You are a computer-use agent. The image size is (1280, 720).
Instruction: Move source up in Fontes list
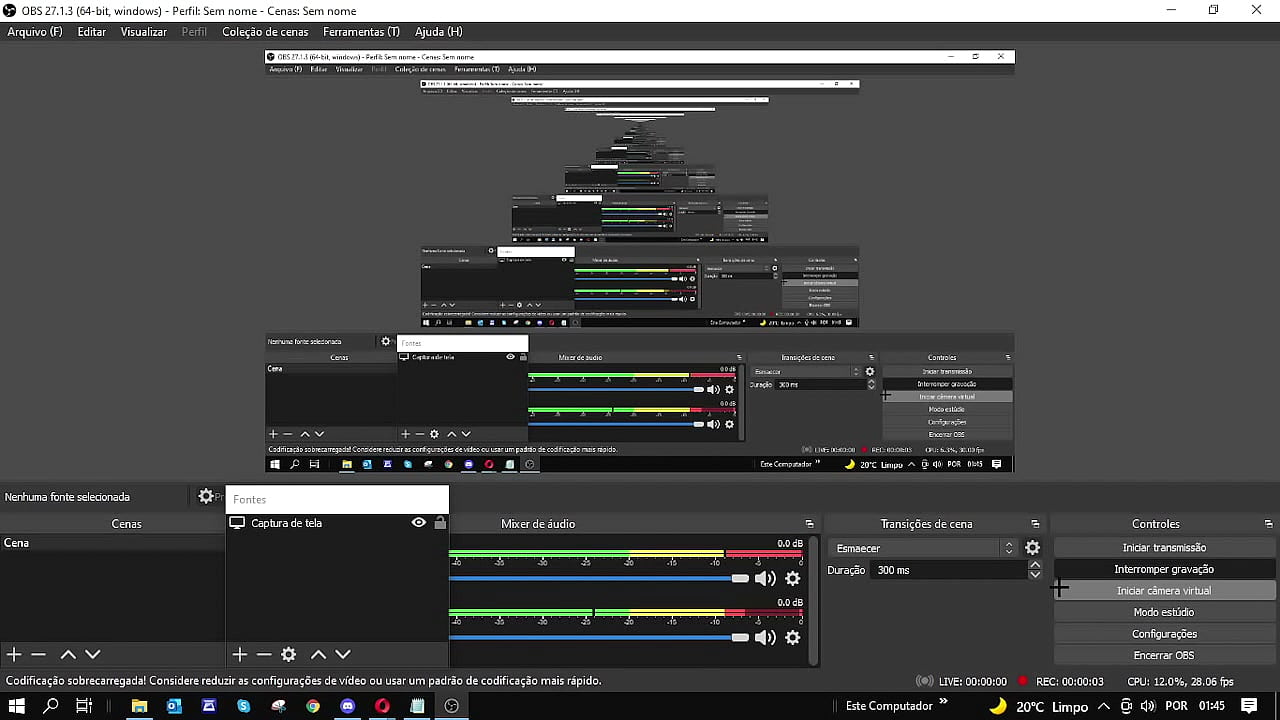tap(318, 654)
